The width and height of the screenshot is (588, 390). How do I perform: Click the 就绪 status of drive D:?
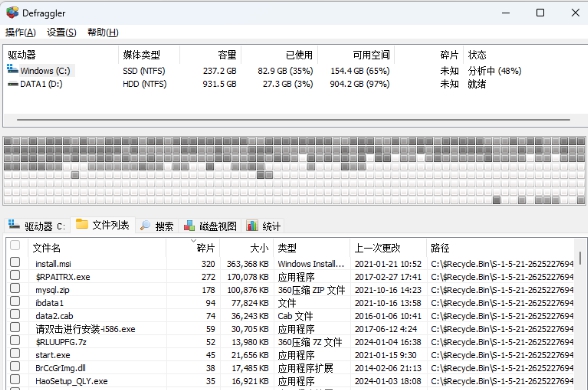(x=476, y=84)
